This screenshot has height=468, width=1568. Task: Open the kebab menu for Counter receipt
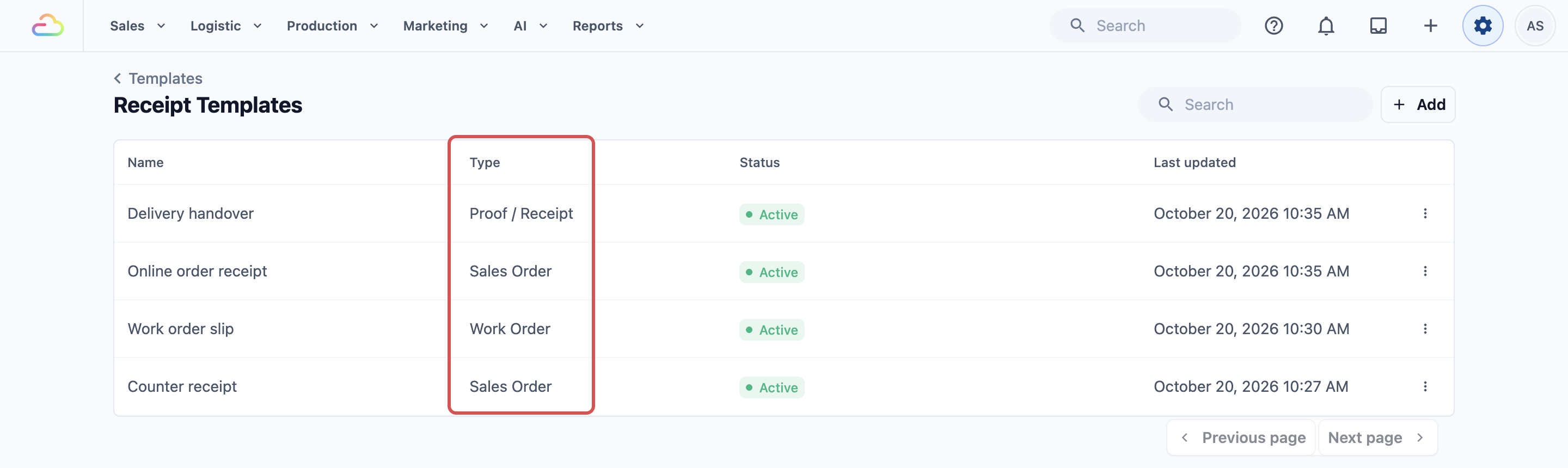coord(1425,387)
